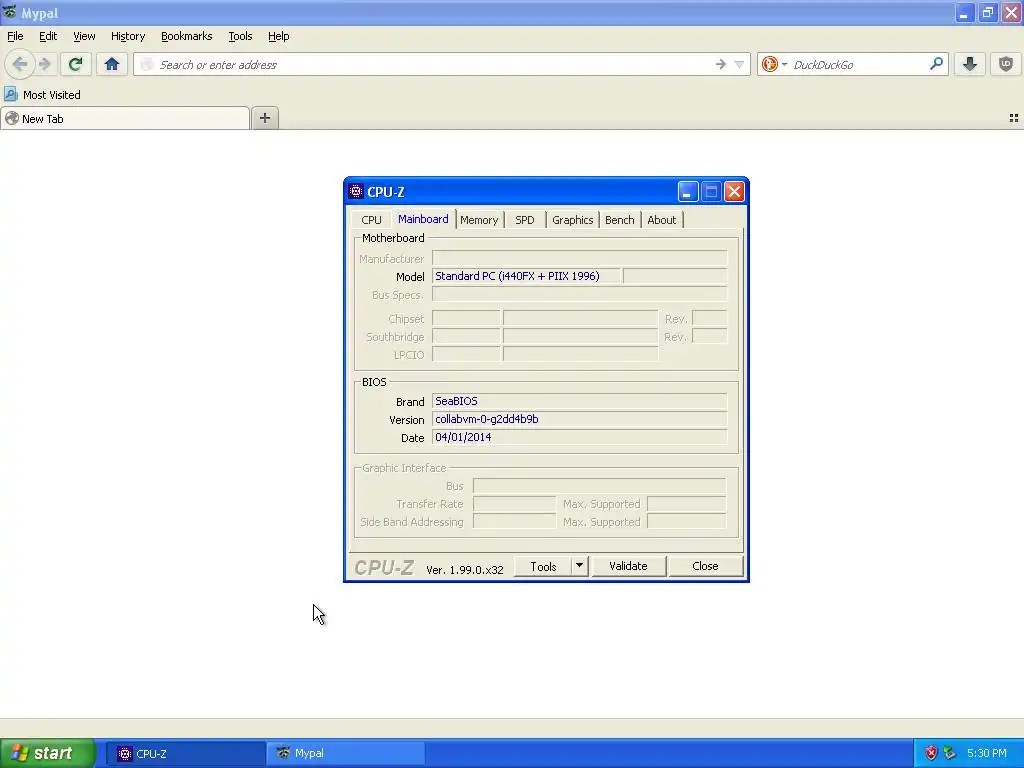Screen dimensions: 1024x768
Task: Click the Go arrow in the address bar
Action: (x=720, y=64)
